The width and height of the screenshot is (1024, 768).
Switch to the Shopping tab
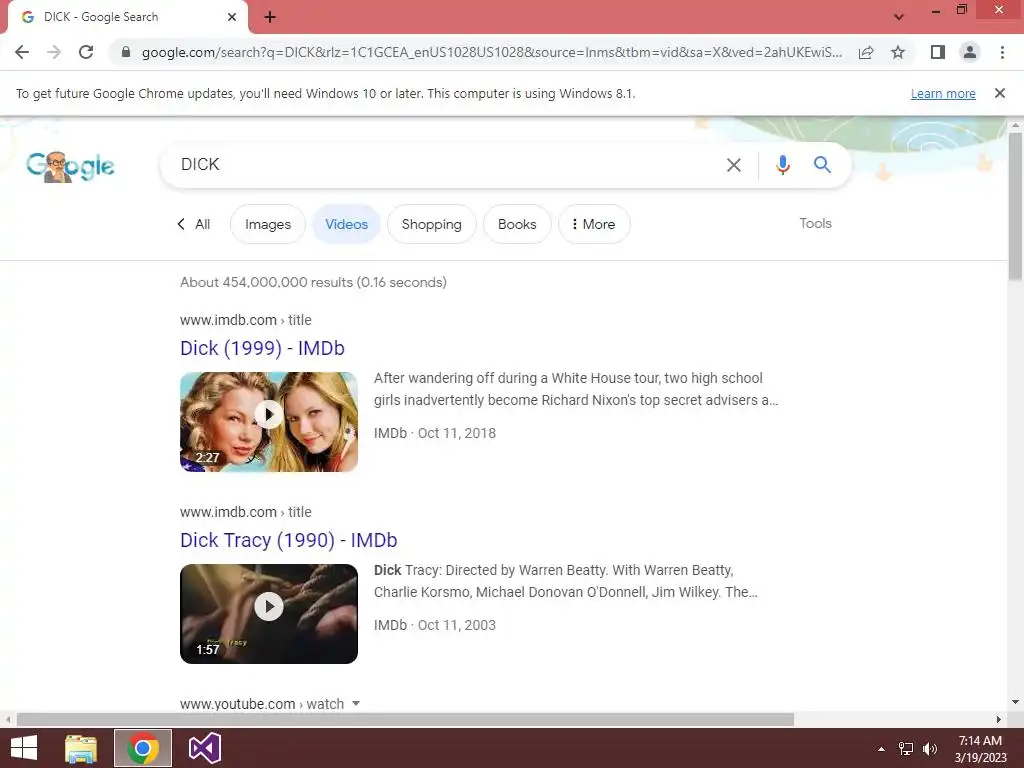[432, 224]
